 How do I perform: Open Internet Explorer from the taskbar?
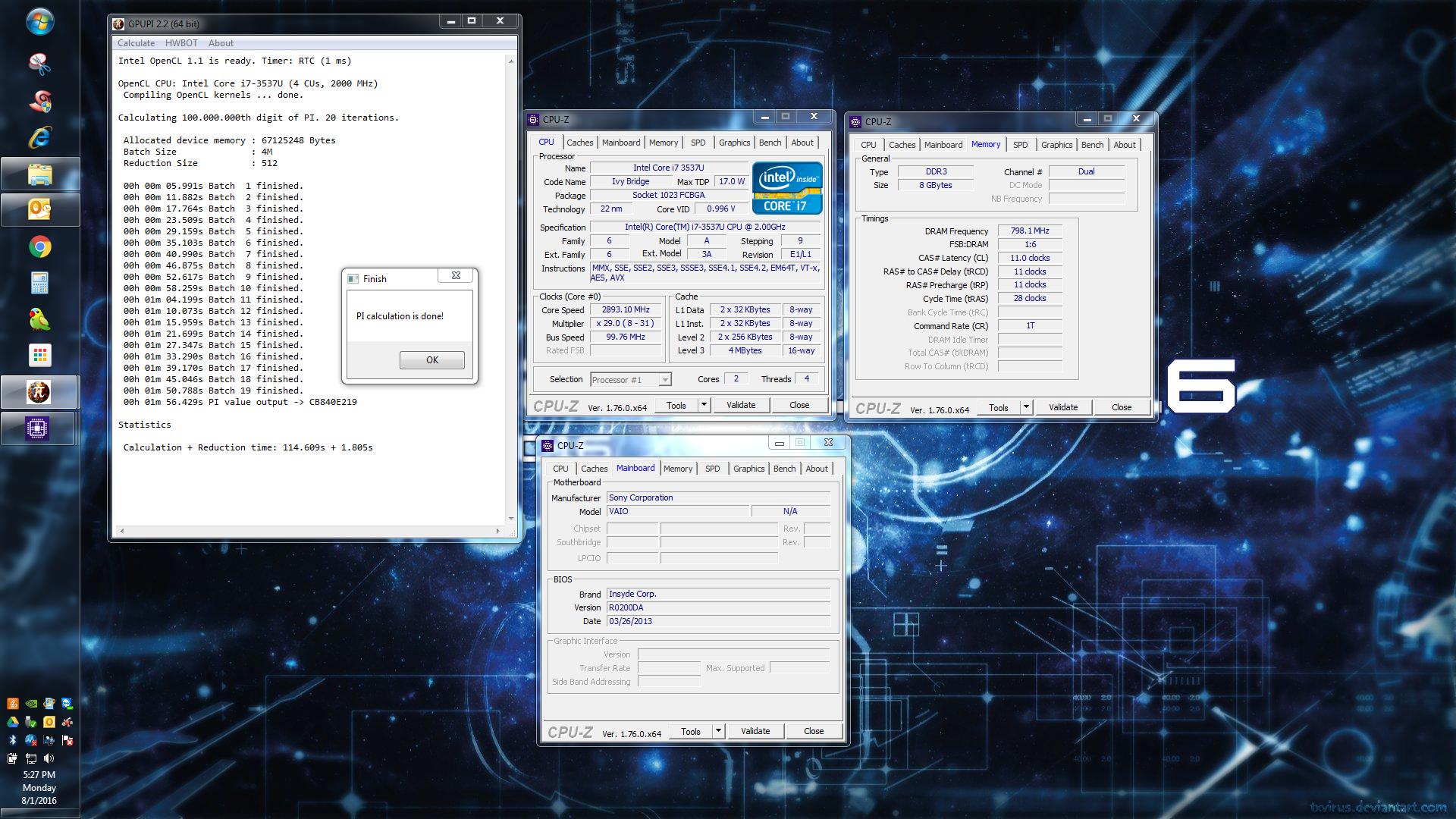pyautogui.click(x=39, y=136)
